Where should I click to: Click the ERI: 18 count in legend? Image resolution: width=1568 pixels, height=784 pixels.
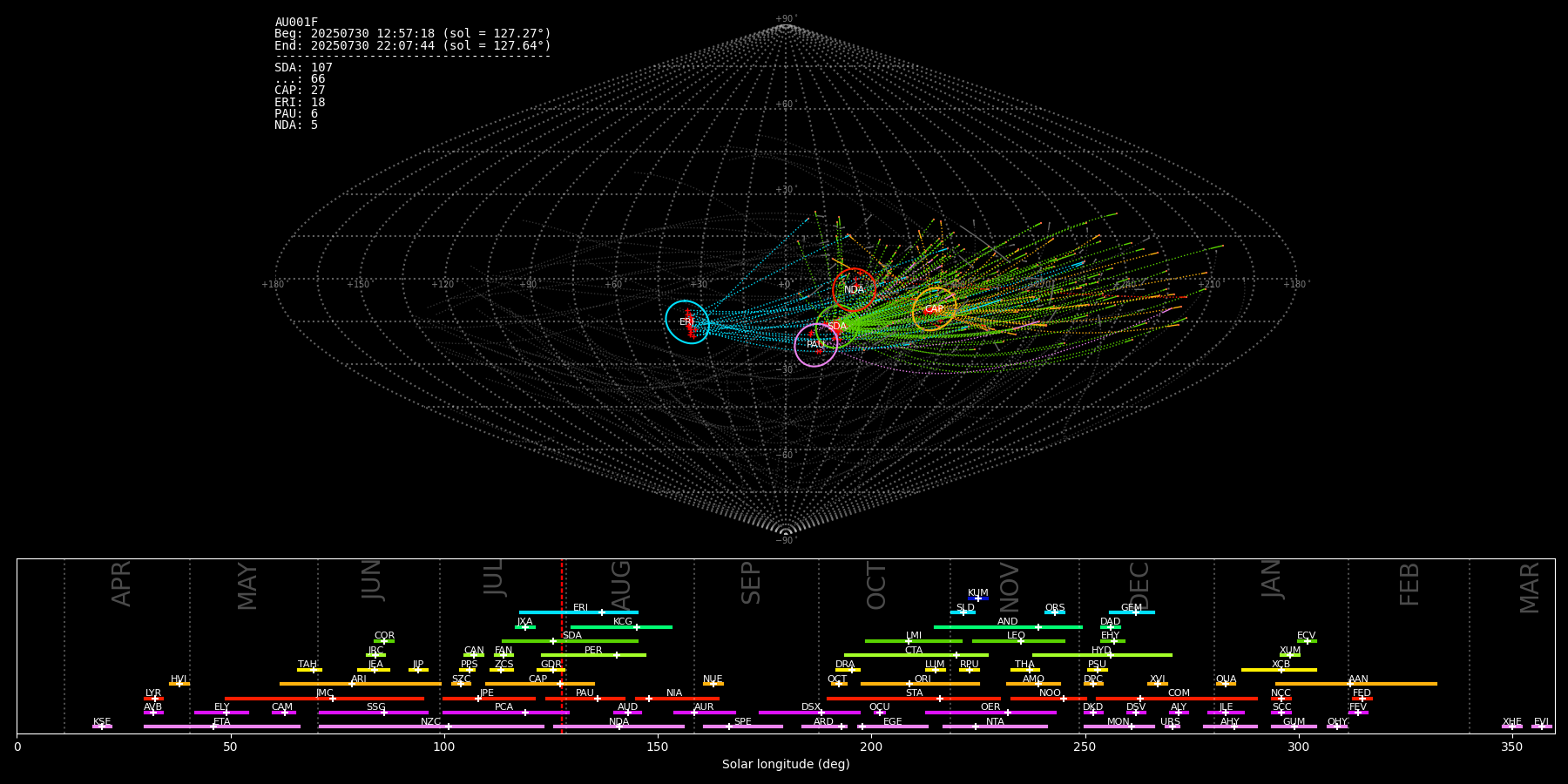point(300,103)
